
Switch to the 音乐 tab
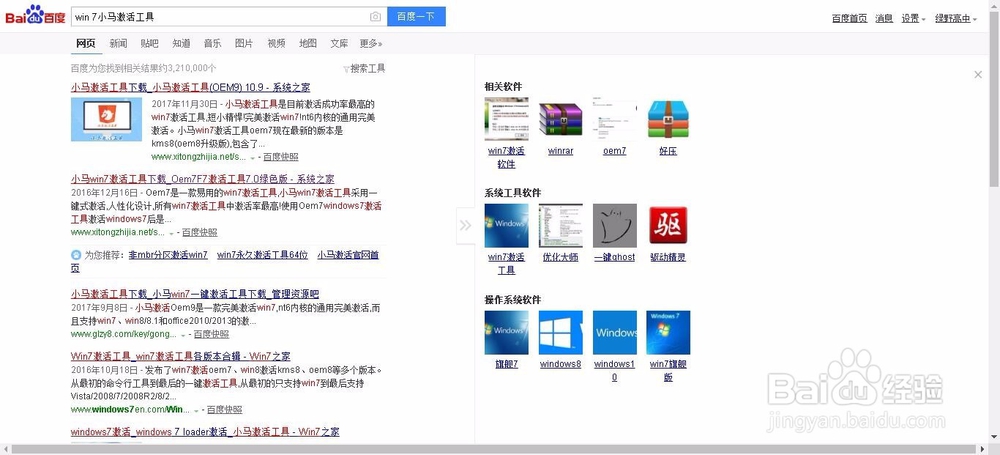click(212, 43)
